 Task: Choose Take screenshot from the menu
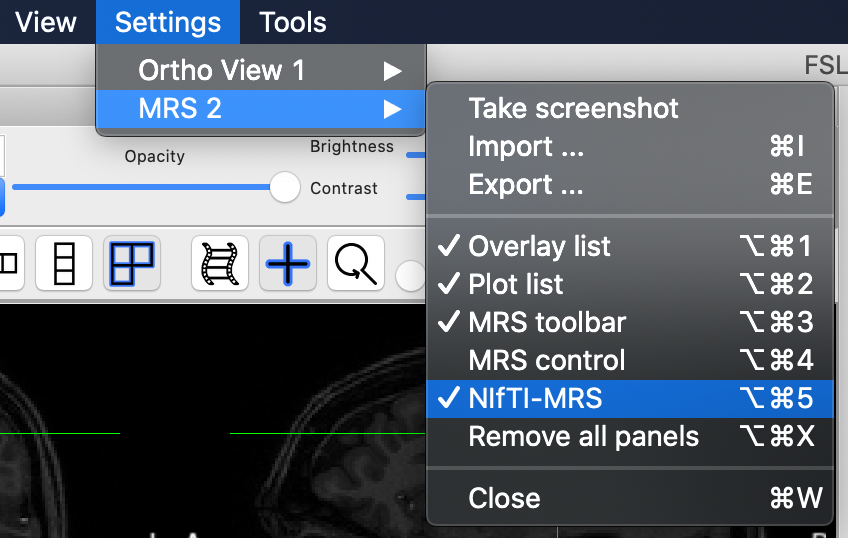click(573, 108)
